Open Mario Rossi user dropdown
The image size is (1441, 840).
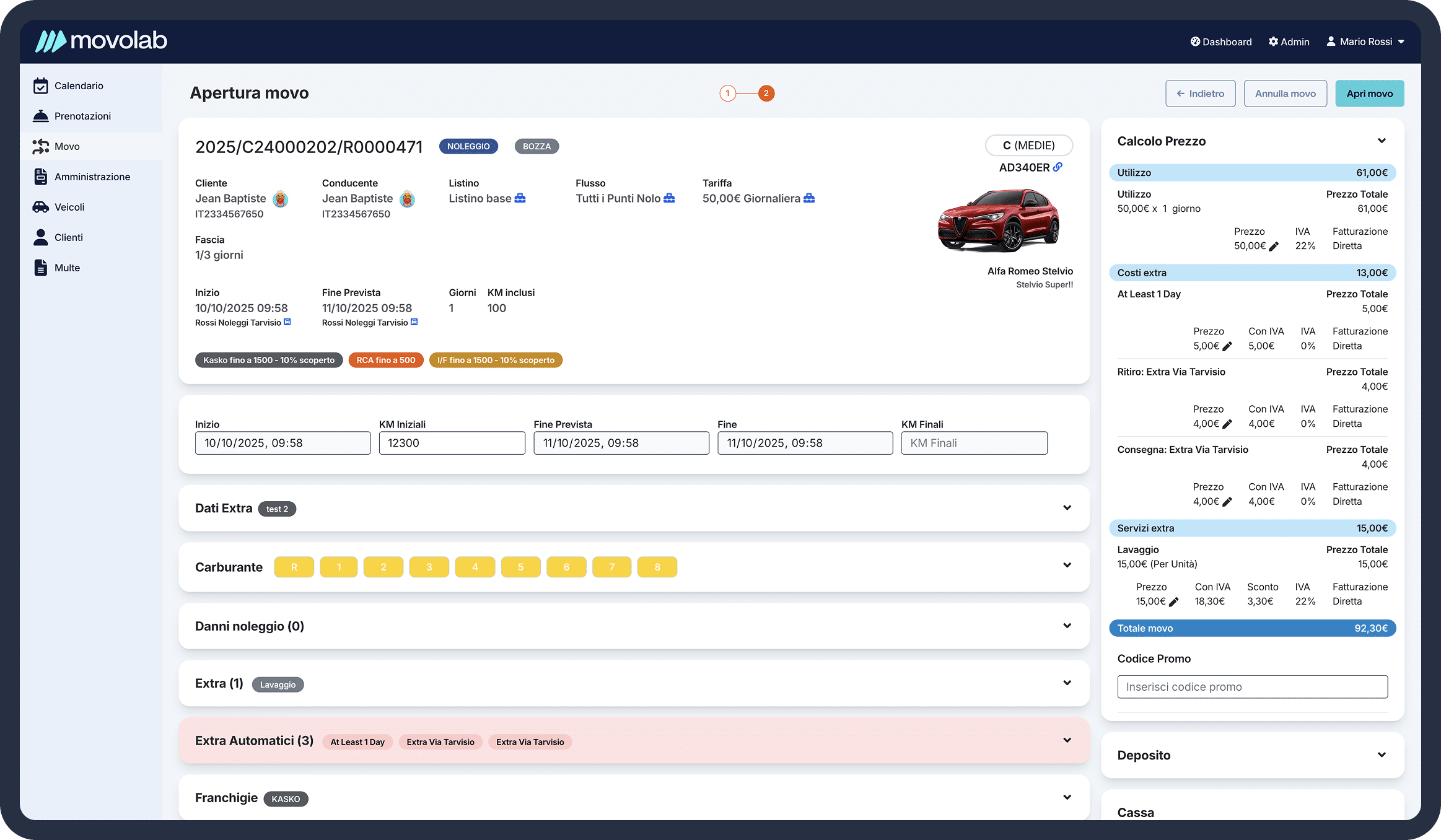click(1365, 42)
